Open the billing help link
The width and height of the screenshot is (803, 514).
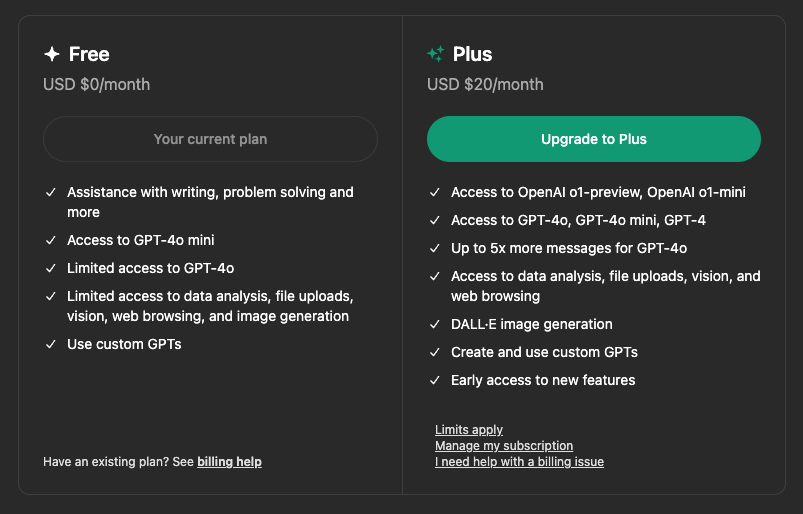point(229,462)
